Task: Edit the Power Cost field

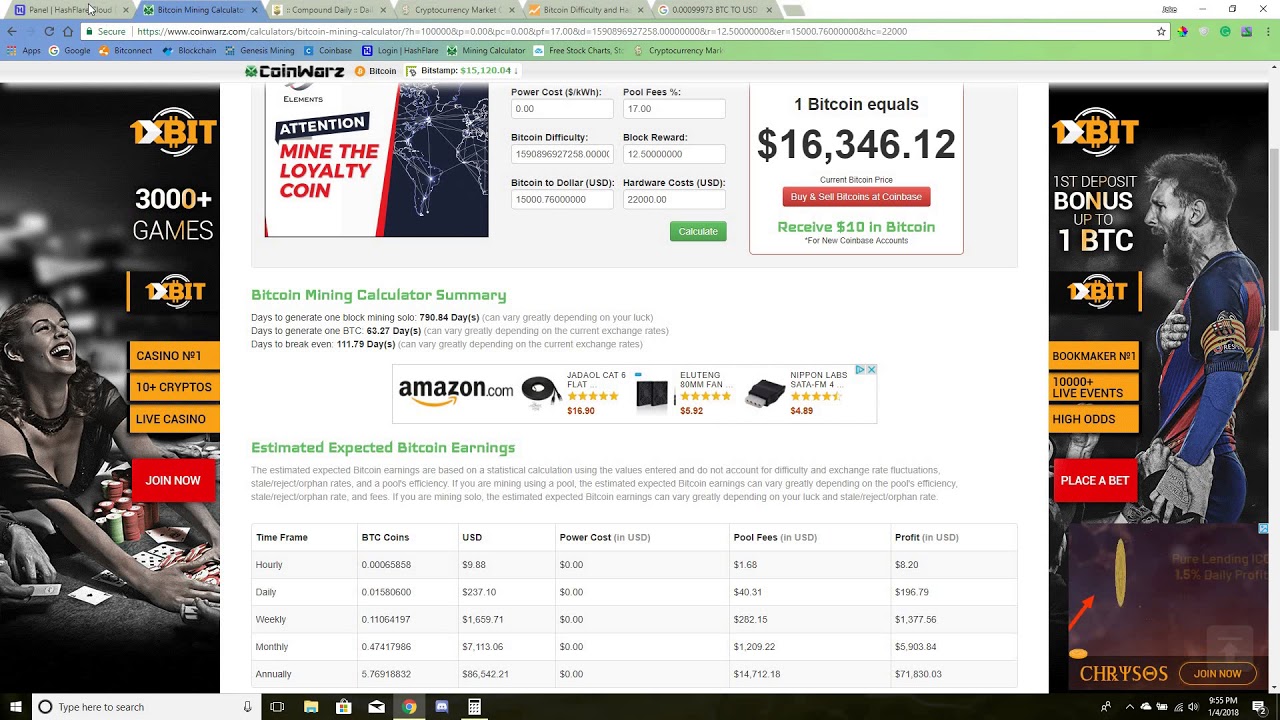Action: [x=562, y=108]
